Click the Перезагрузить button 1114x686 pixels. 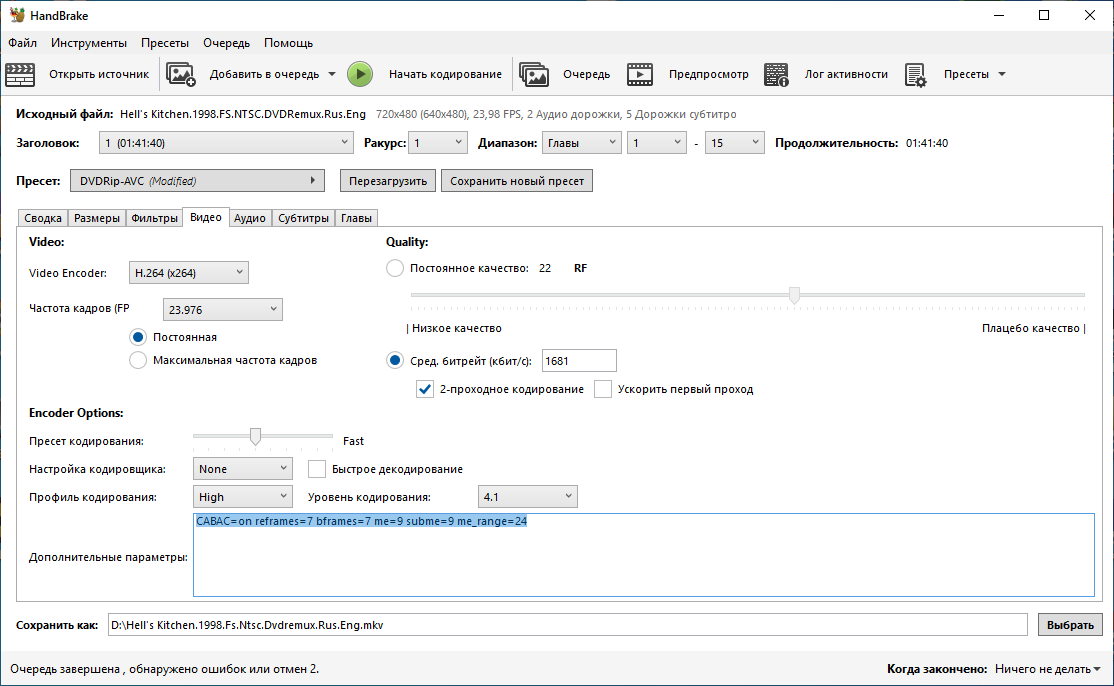[388, 180]
